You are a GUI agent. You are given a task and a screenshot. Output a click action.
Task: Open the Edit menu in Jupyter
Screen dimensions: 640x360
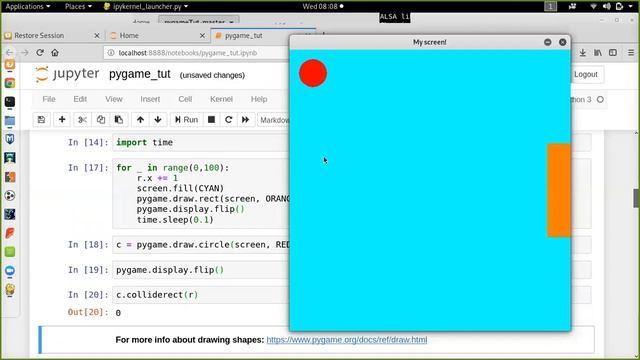coord(80,99)
